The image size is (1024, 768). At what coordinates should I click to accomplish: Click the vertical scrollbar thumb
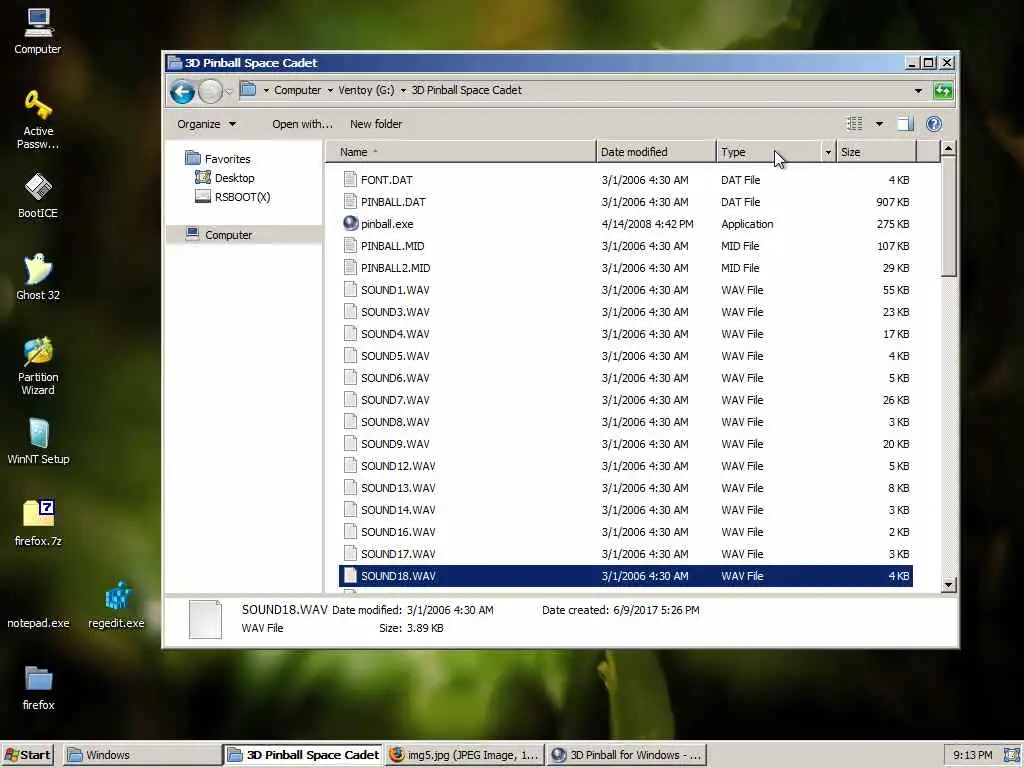[x=948, y=217]
